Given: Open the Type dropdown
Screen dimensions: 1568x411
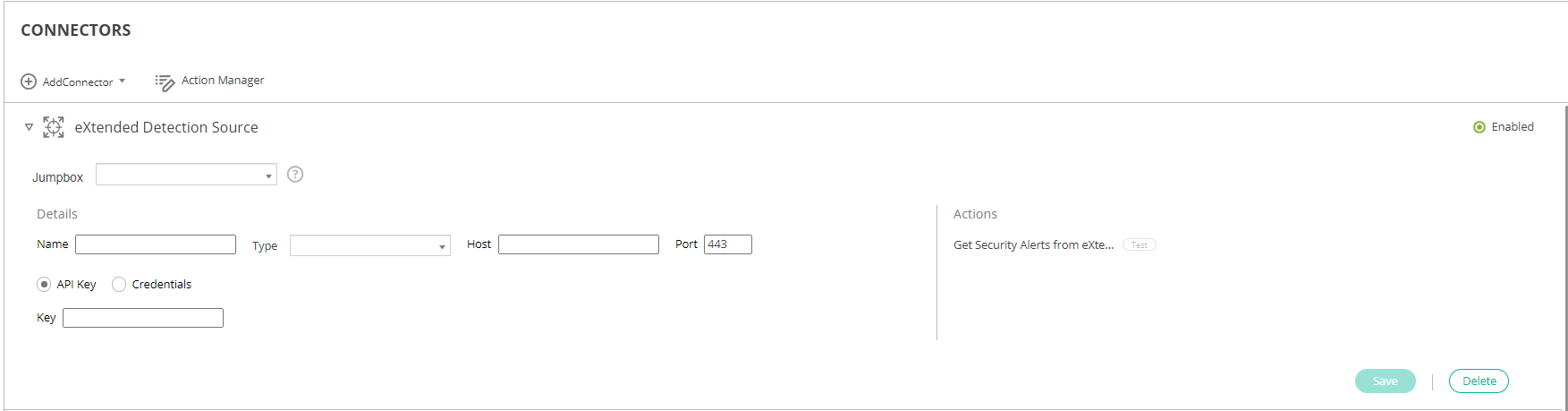Looking at the screenshot, I should point(369,245).
